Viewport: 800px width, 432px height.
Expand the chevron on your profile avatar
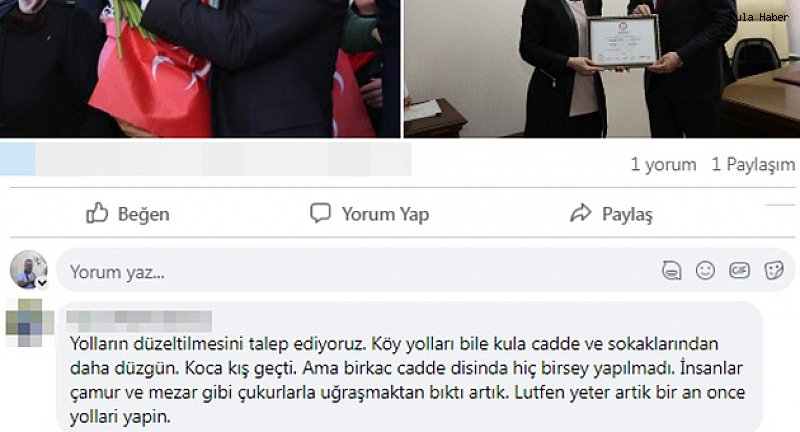(42, 283)
